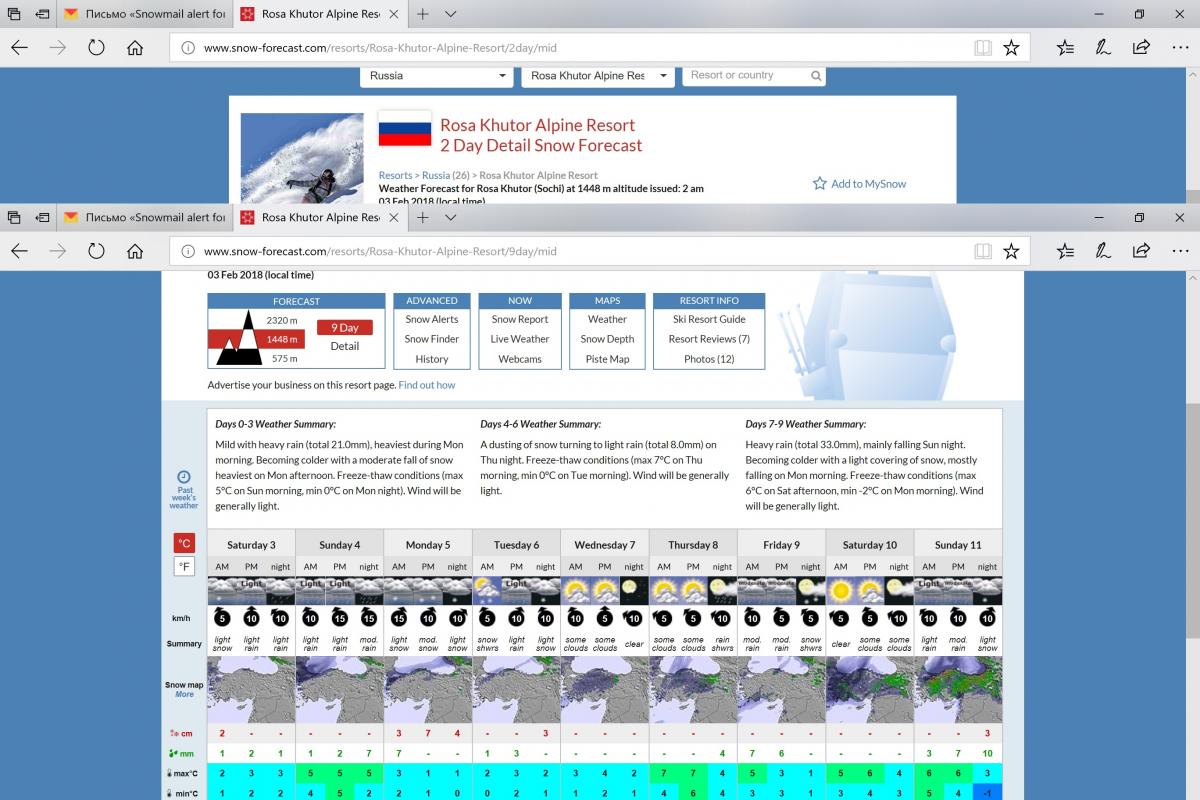The height and width of the screenshot is (800, 1200).
Task: Click the front window address bar URL
Action: [380, 251]
